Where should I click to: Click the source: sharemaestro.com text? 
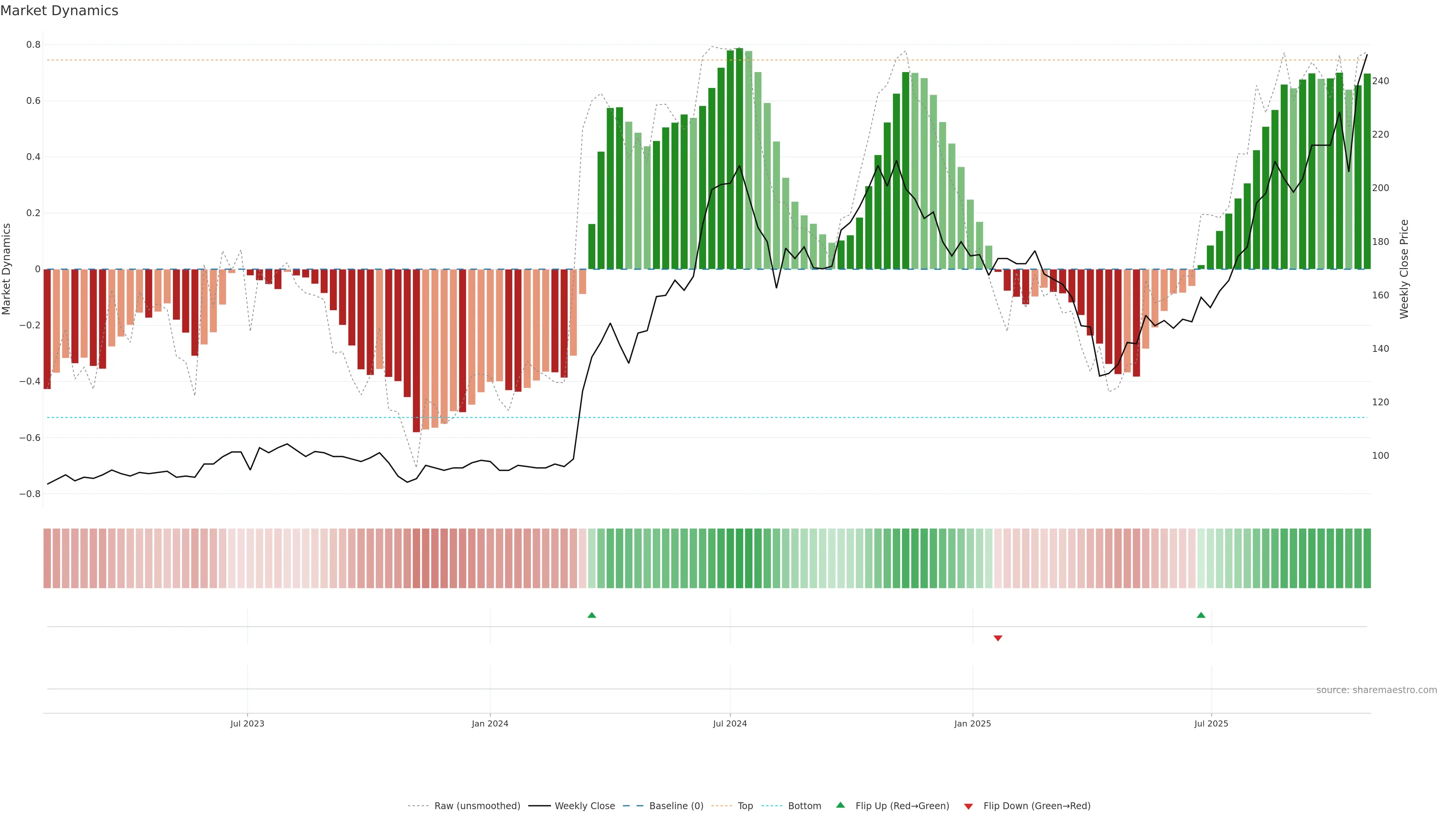1376,690
